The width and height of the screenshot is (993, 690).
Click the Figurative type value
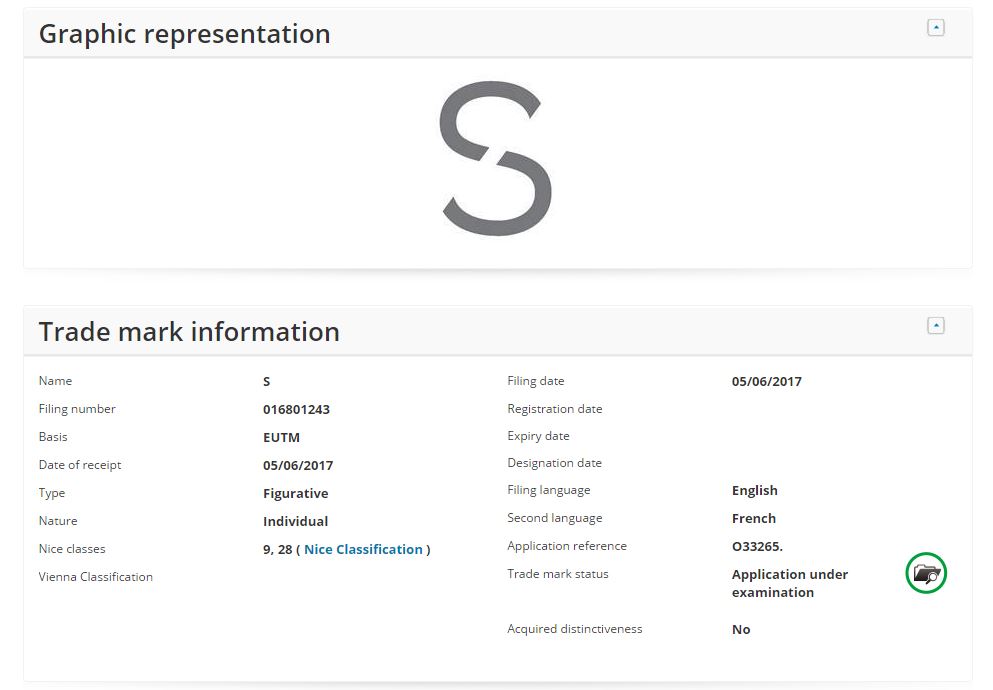pos(295,493)
